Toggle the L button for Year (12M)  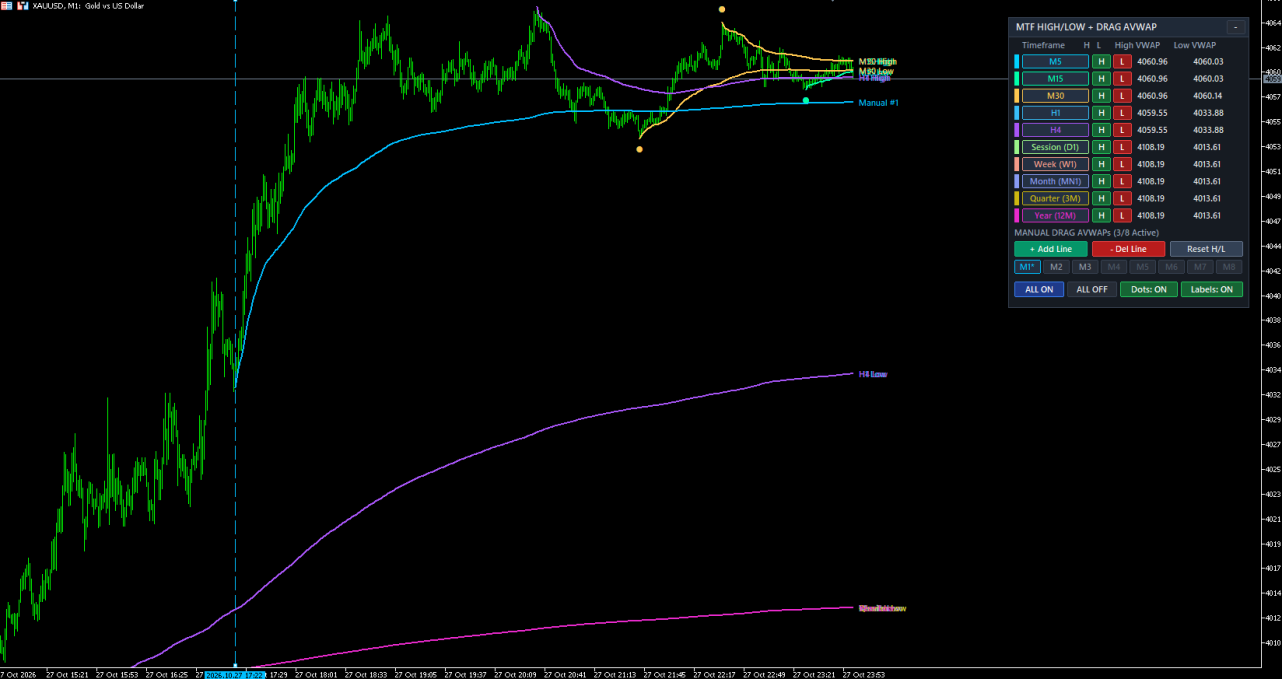click(x=1122, y=215)
